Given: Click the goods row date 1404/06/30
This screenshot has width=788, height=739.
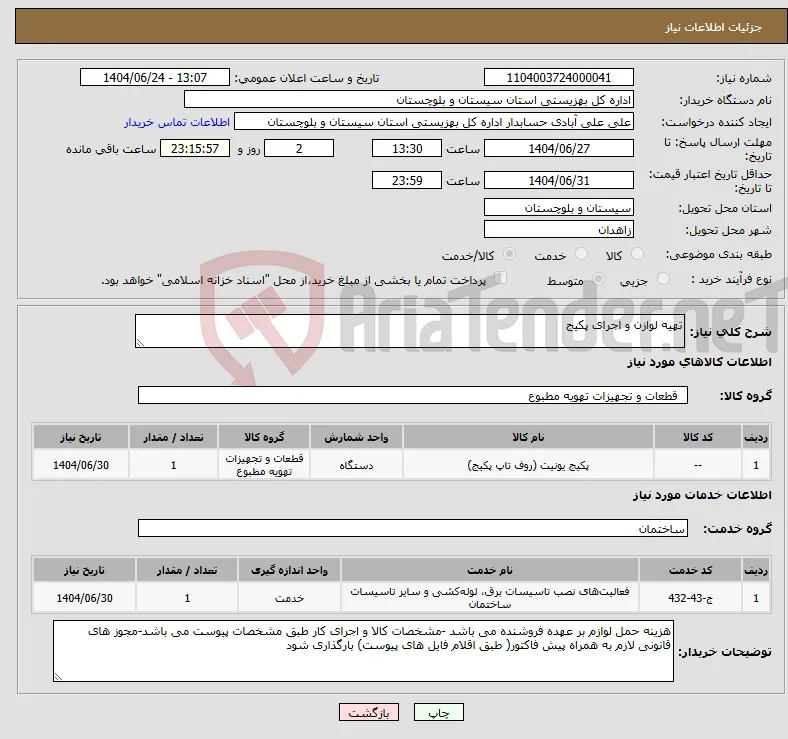Looking at the screenshot, I should point(81,466).
